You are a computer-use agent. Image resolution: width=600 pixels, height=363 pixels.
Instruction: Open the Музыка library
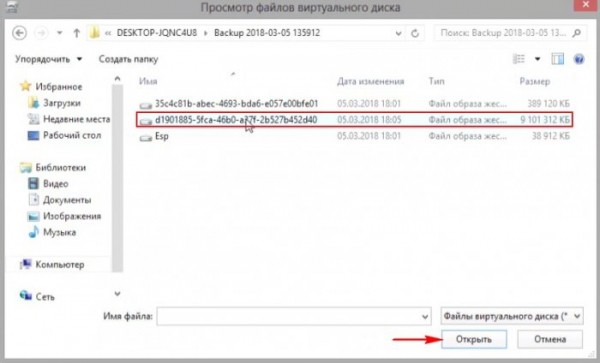pos(59,232)
